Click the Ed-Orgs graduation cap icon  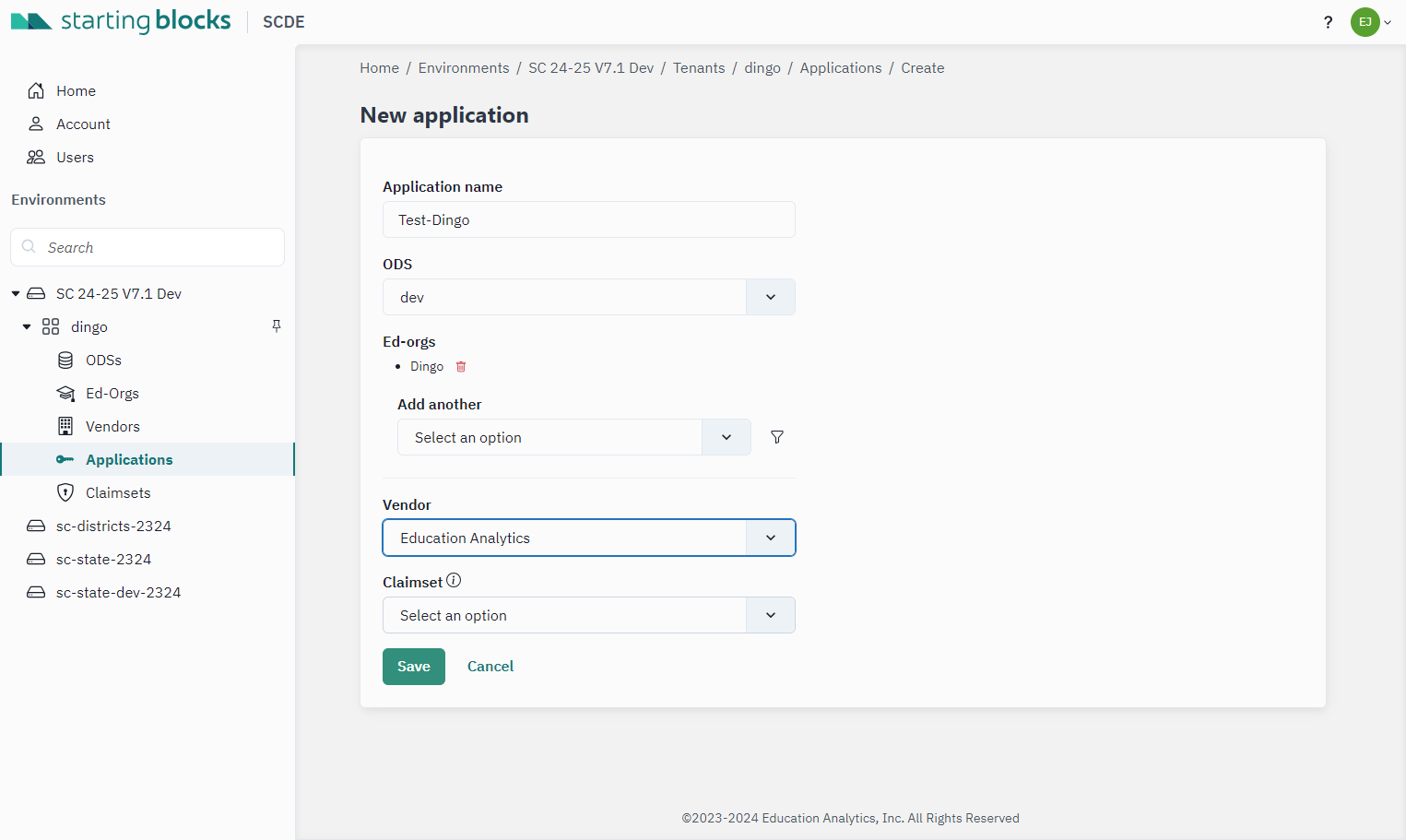65,393
